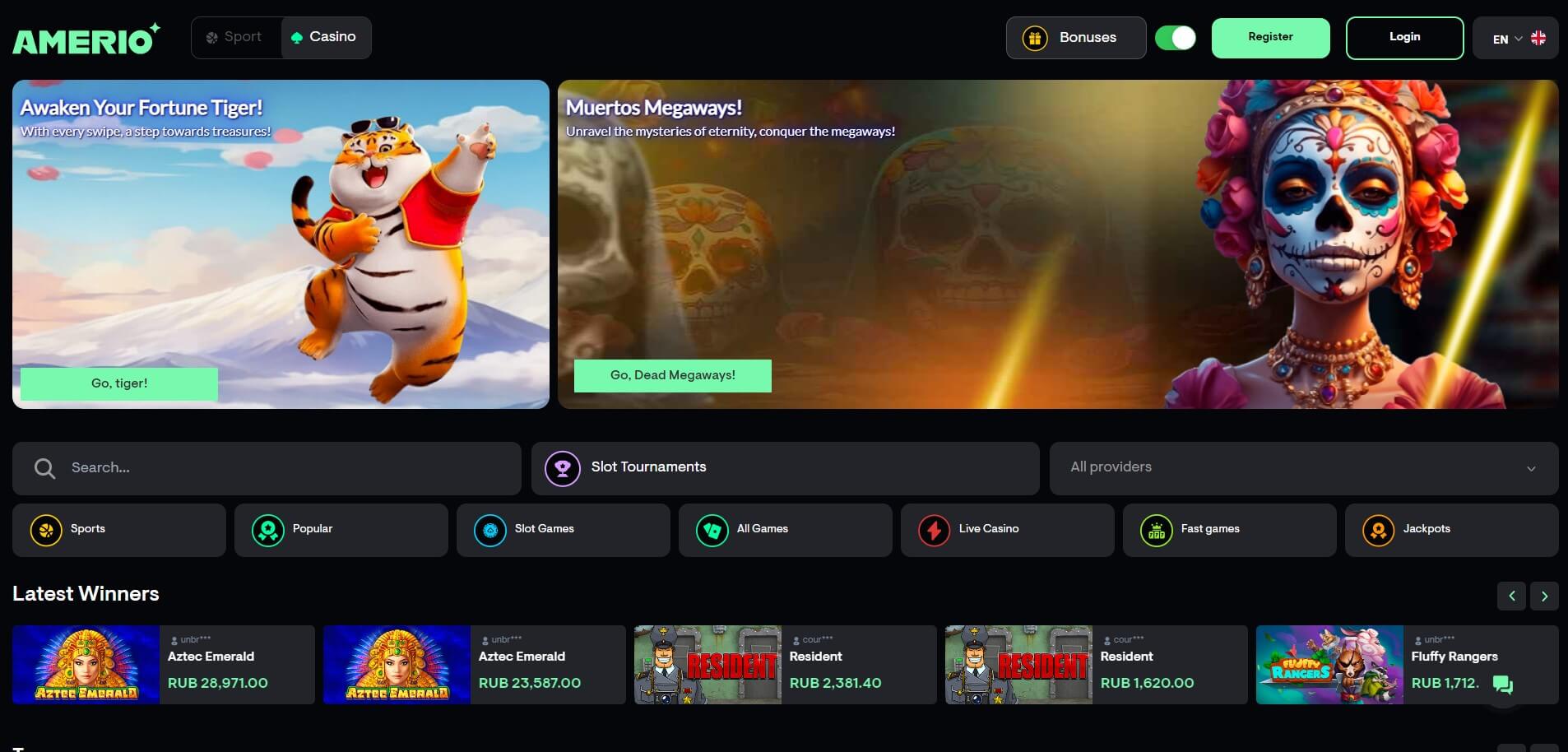
Task: Open the Bonuses button
Action: [1076, 38]
